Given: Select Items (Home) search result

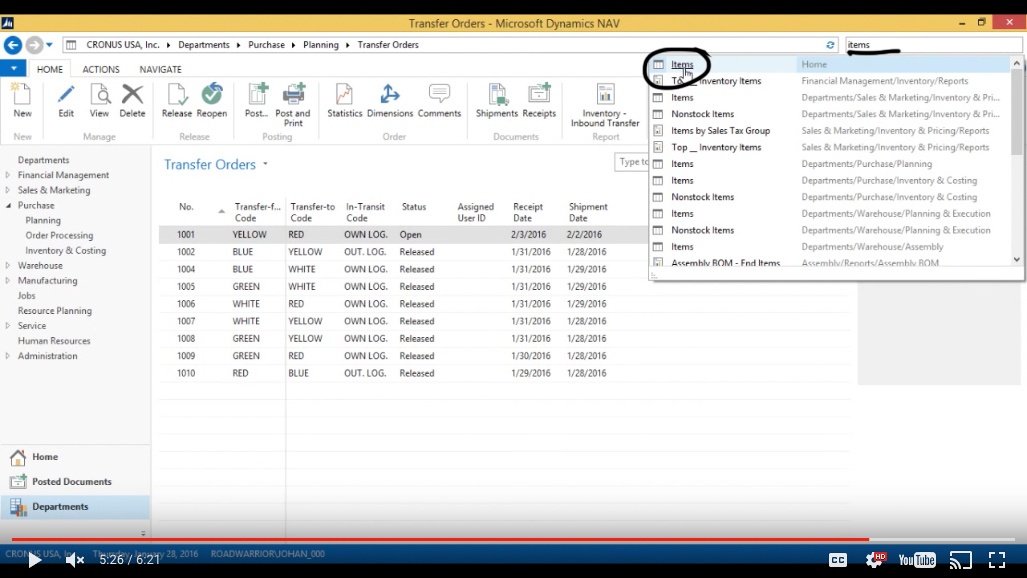Looking at the screenshot, I should [831, 64].
